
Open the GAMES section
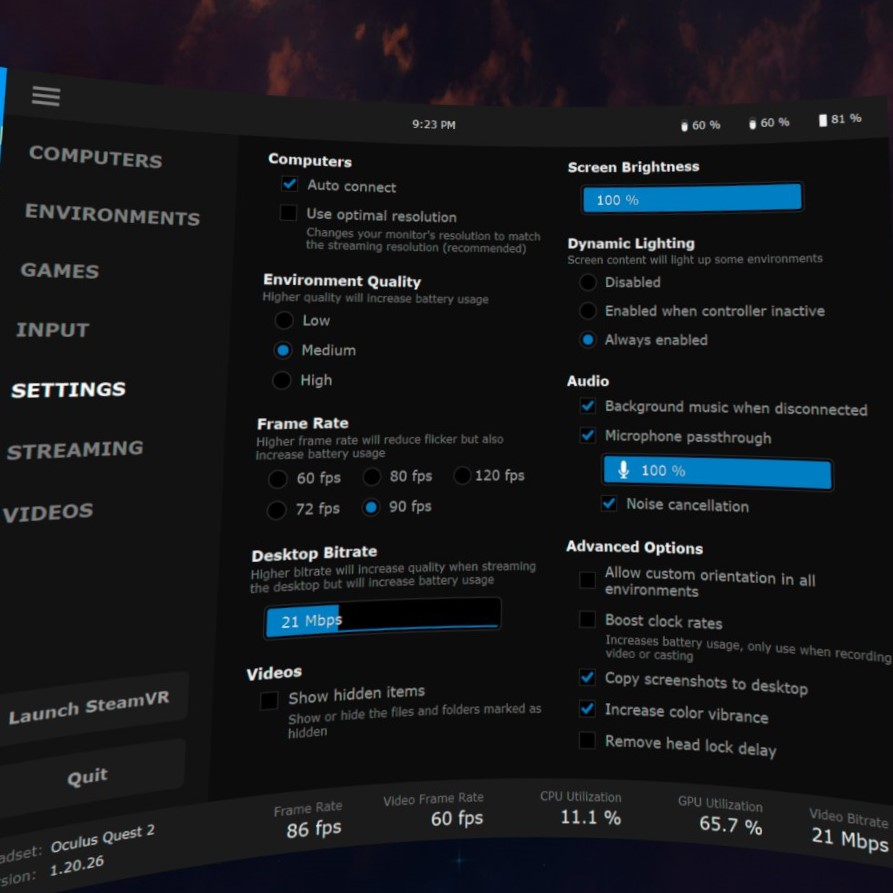(58, 271)
